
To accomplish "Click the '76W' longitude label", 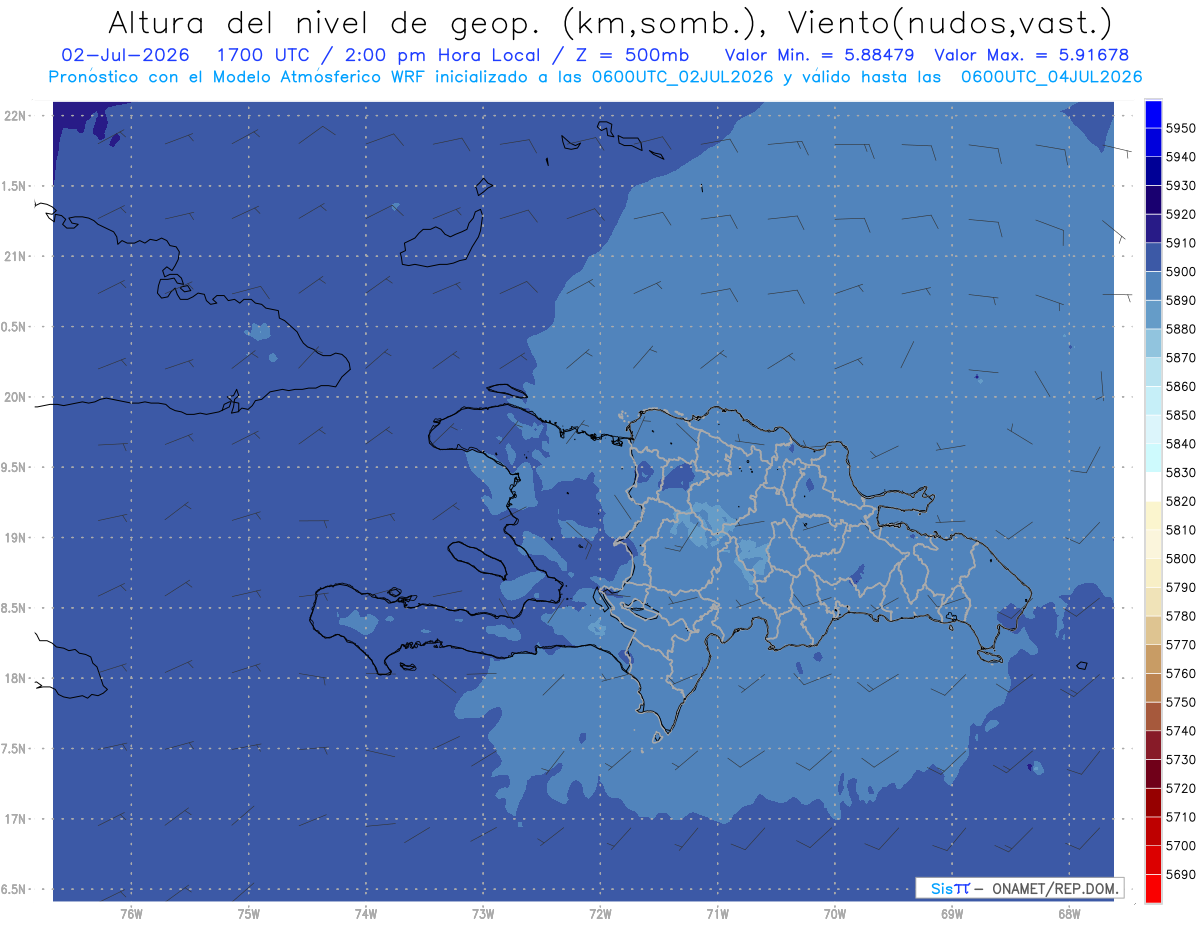I will click(x=131, y=912).
